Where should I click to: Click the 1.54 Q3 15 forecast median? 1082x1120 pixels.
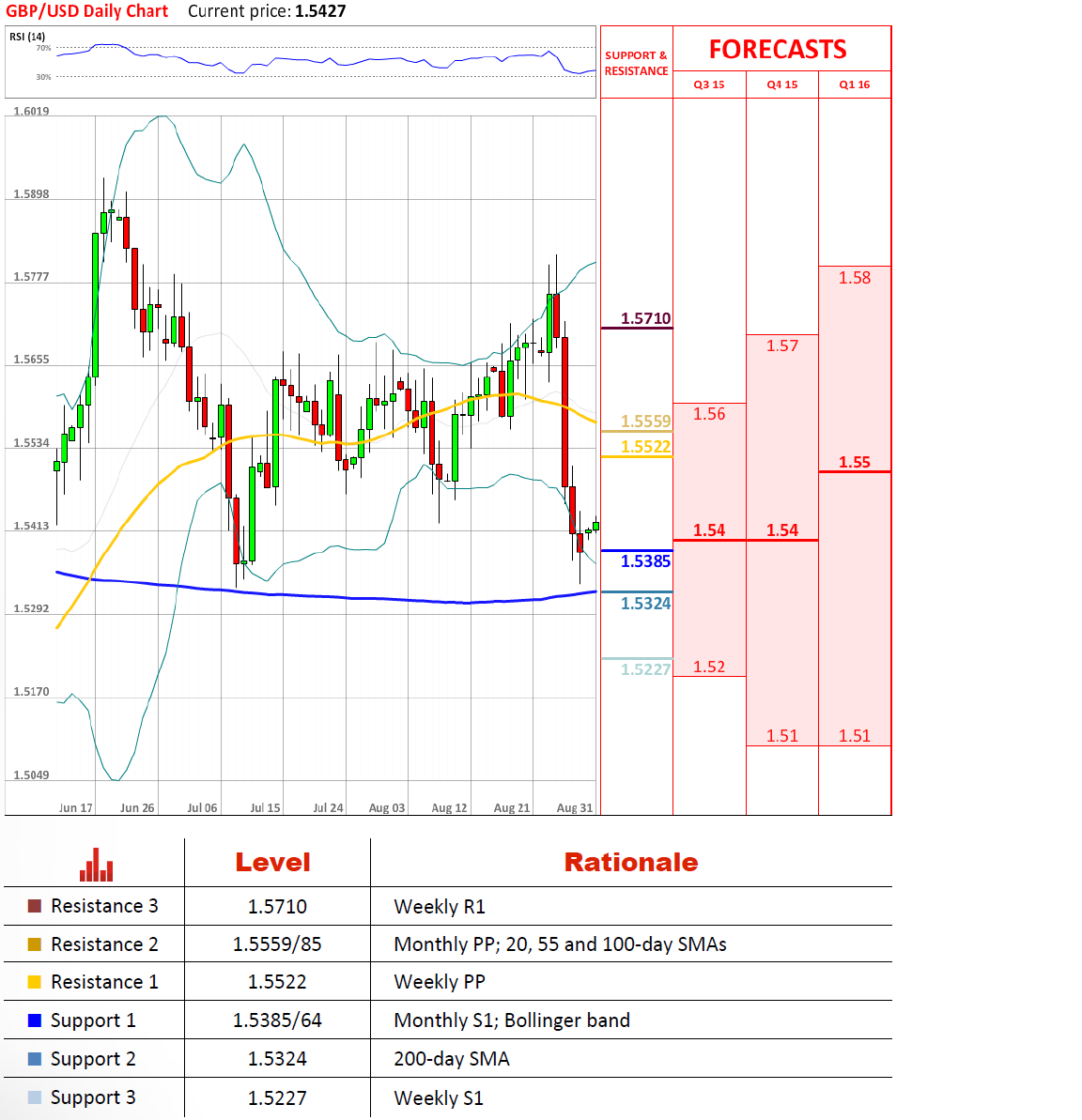tap(709, 530)
